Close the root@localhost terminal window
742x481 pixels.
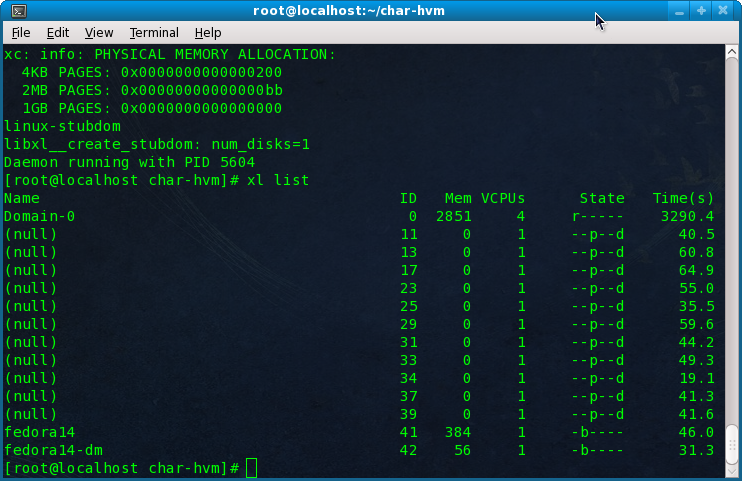(724, 11)
